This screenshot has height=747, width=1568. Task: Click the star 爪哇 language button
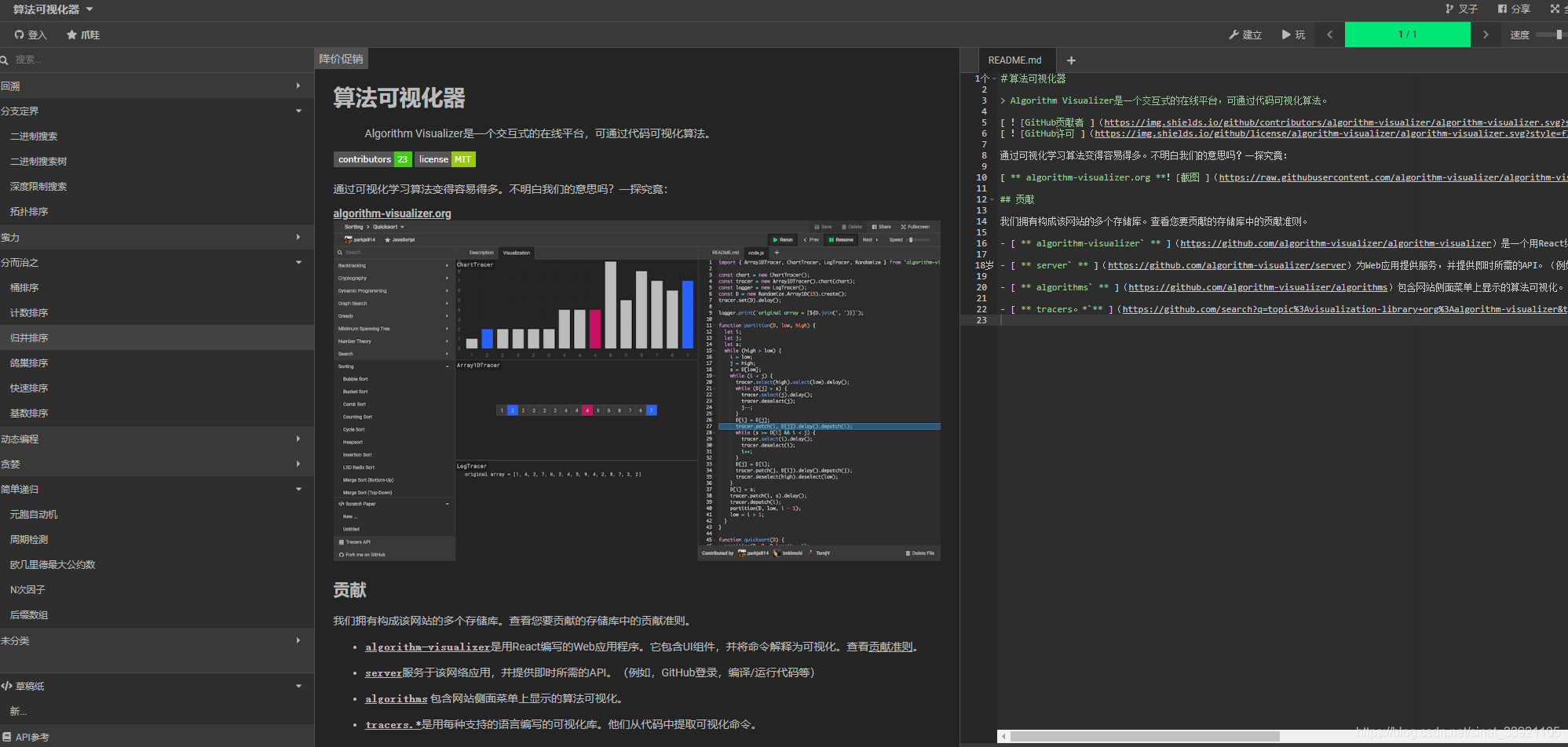pyautogui.click(x=83, y=35)
